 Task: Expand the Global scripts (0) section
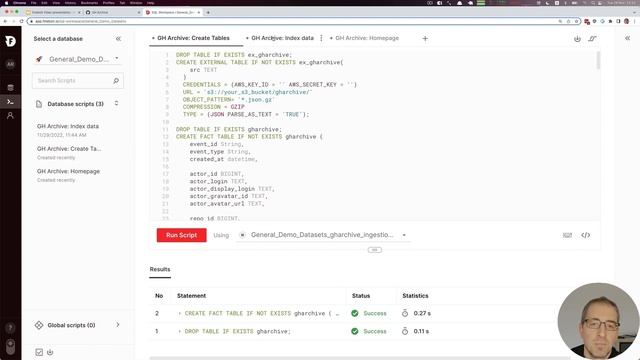[118, 325]
